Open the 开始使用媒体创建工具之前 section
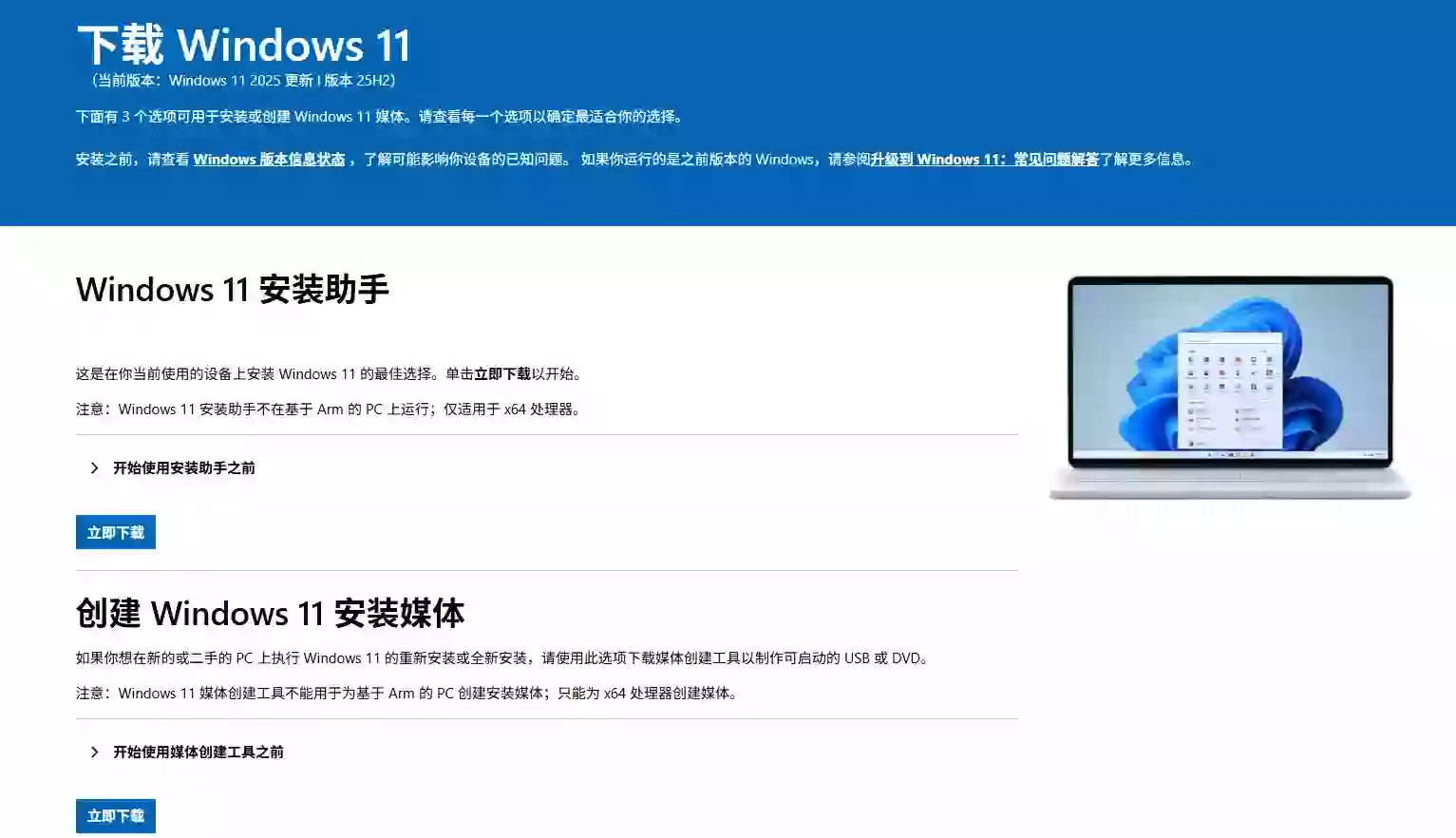The image size is (1456, 838). tap(197, 752)
